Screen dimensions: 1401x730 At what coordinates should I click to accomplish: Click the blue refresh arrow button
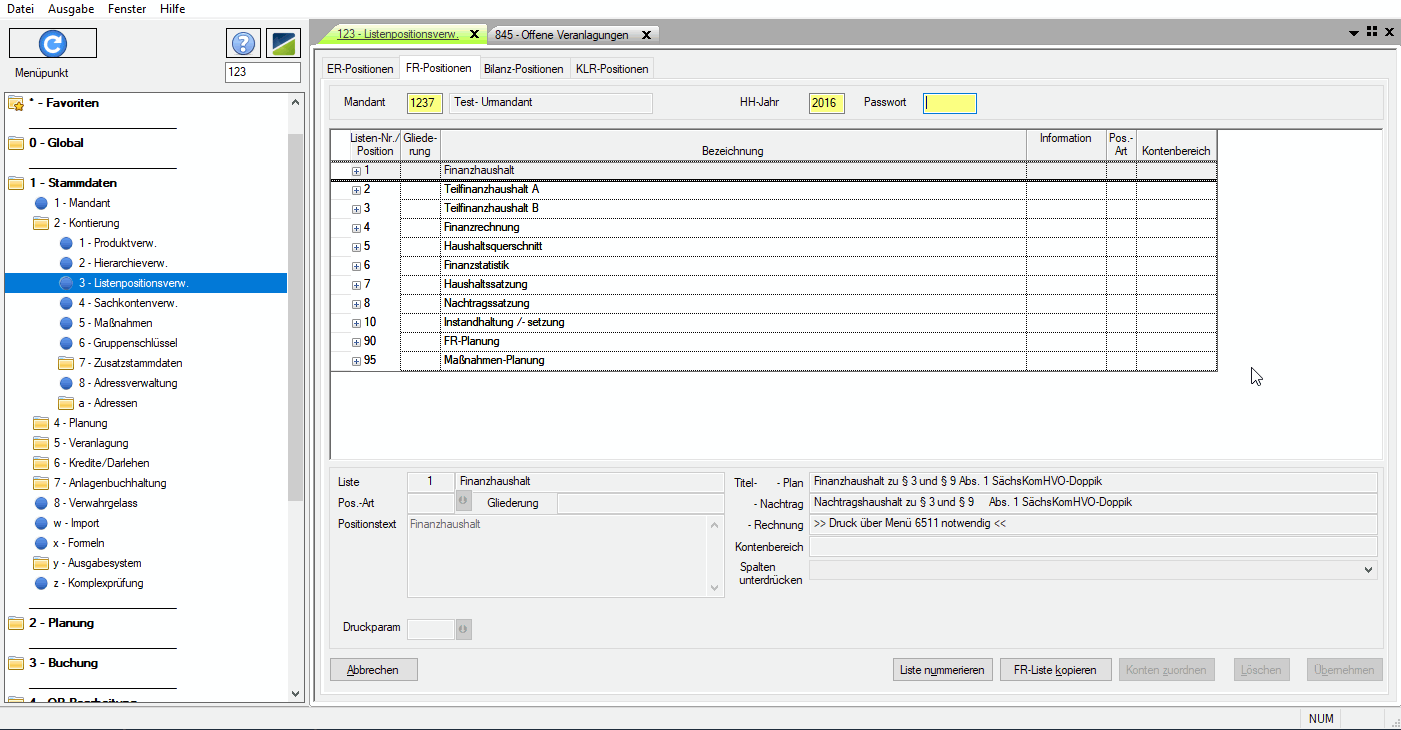(53, 43)
